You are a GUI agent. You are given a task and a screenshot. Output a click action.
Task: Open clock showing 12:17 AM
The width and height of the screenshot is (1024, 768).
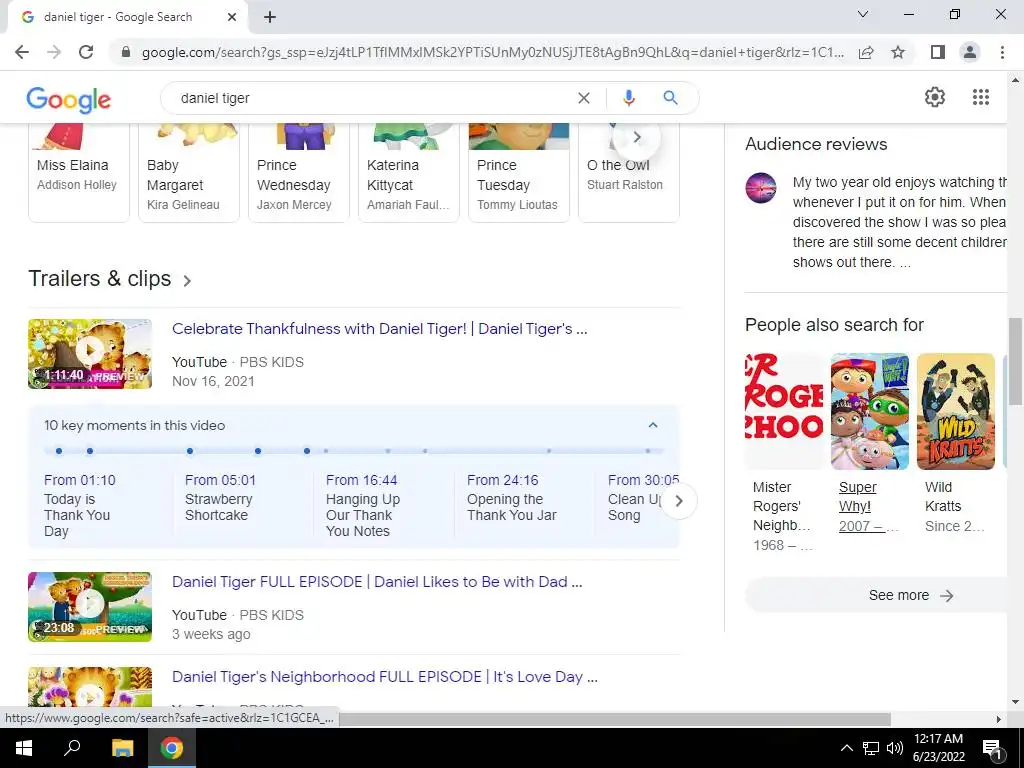pyautogui.click(x=938, y=748)
